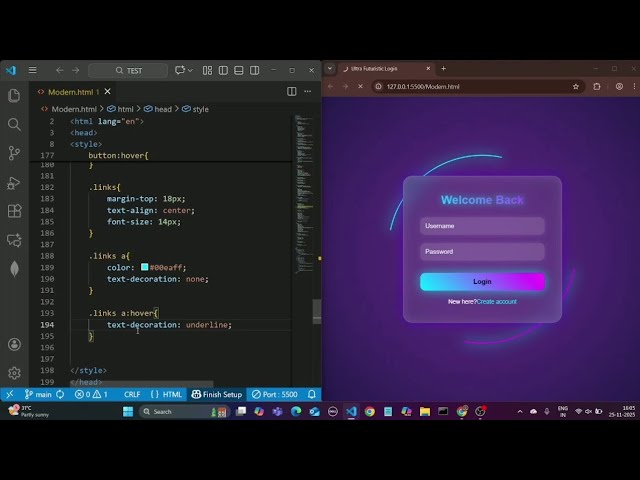The width and height of the screenshot is (640, 480).
Task: Click the editor vertical scrollbar thumb
Action: [x=317, y=311]
